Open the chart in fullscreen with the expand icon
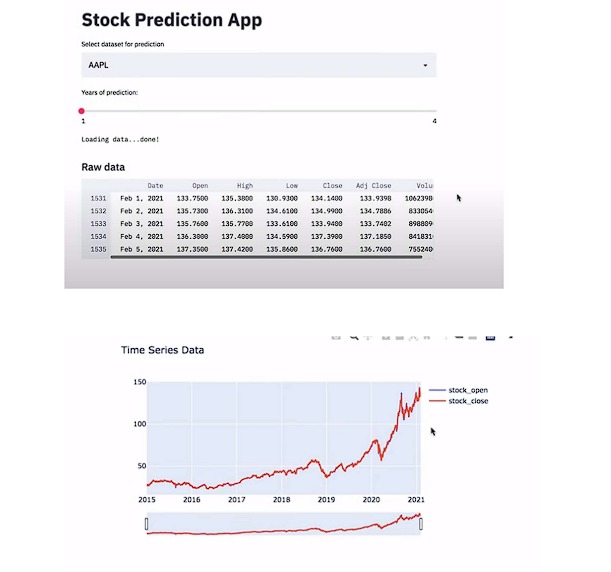Viewport: 611px width, 572px height. click(x=511, y=337)
